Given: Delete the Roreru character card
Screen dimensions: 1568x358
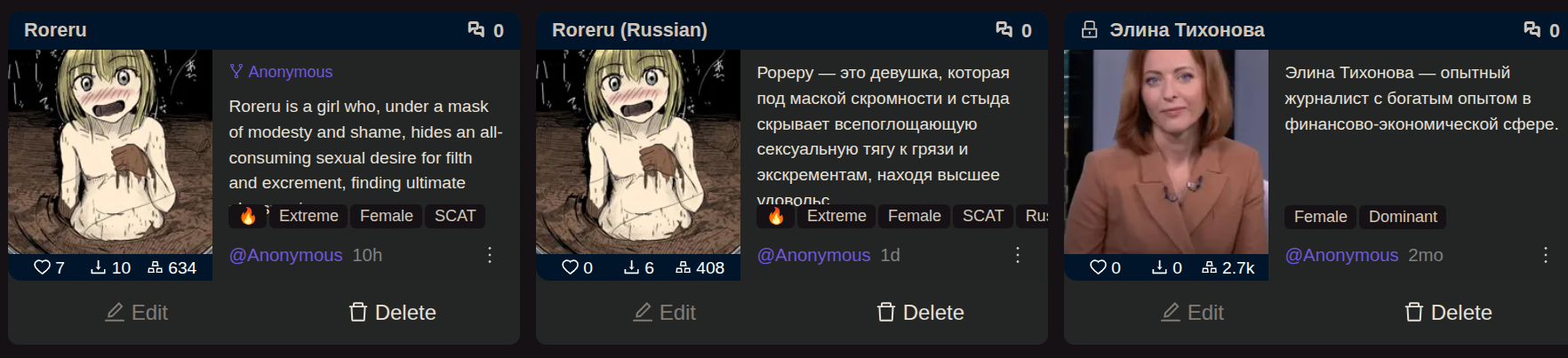Looking at the screenshot, I should (x=392, y=313).
